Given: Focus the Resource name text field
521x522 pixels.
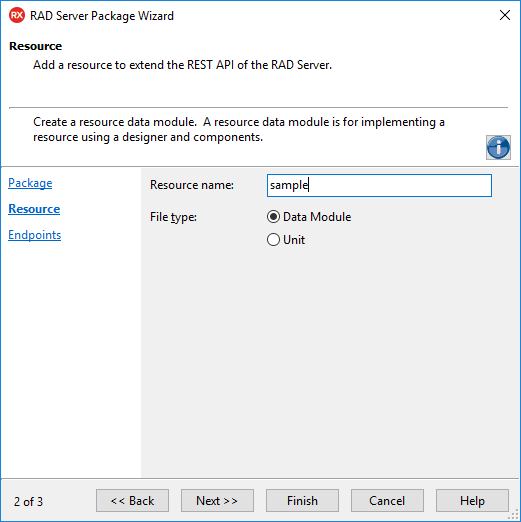Looking at the screenshot, I should click(379, 185).
